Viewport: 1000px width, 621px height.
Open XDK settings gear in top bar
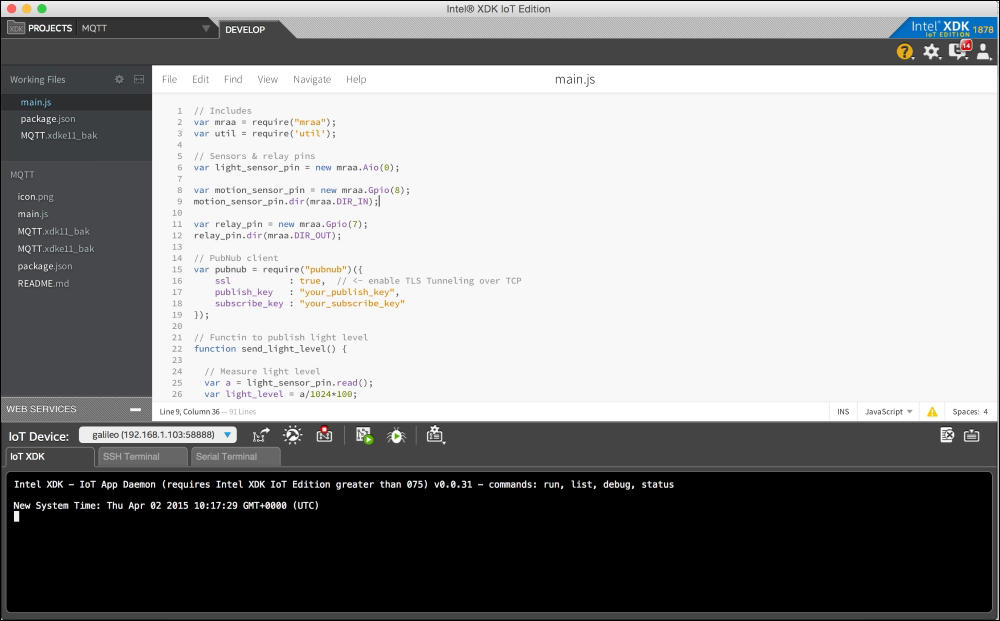[931, 52]
